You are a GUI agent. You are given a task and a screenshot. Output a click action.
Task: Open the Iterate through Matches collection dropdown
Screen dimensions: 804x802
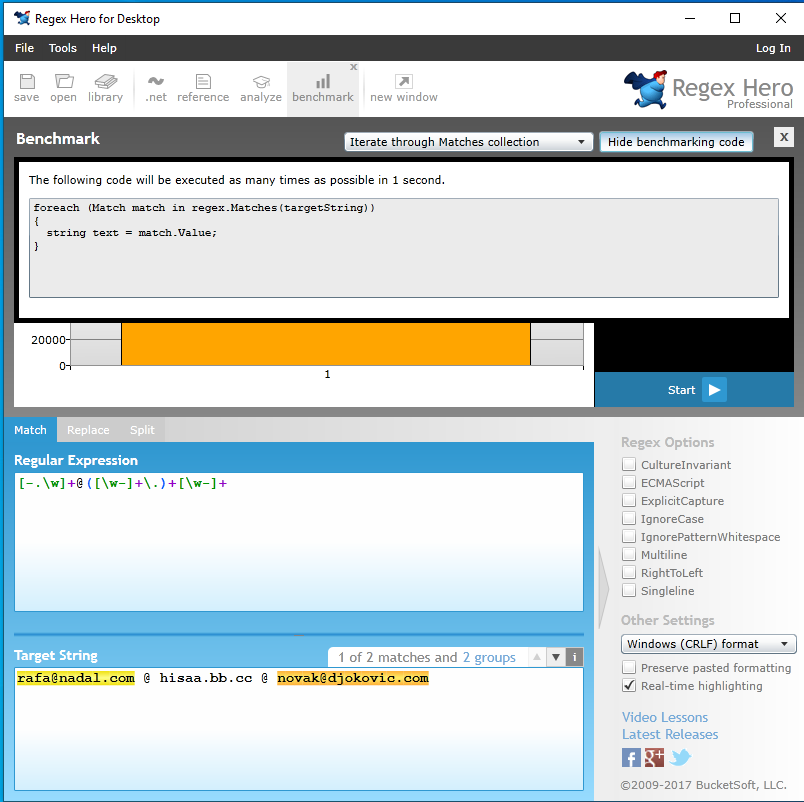pos(468,141)
